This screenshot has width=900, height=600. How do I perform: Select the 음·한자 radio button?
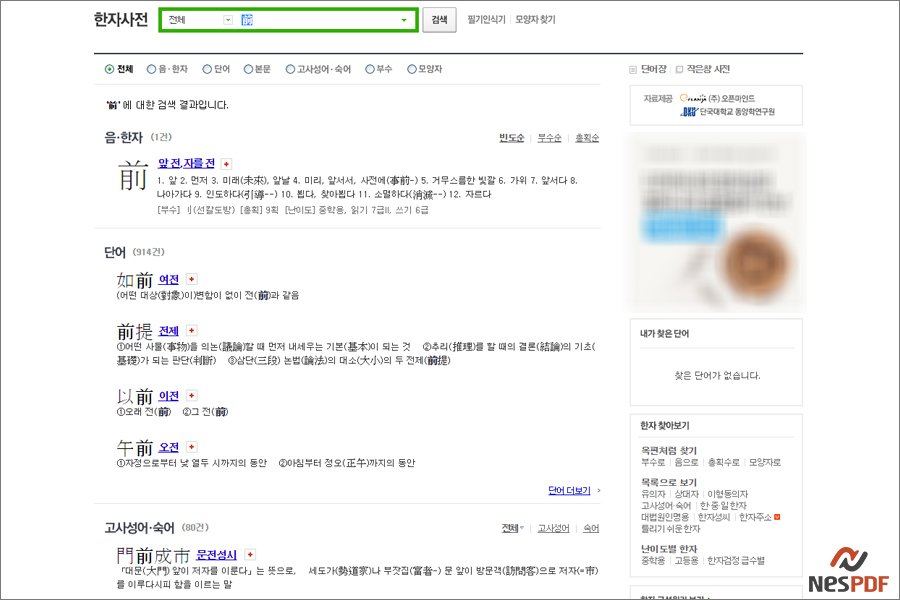coord(151,69)
